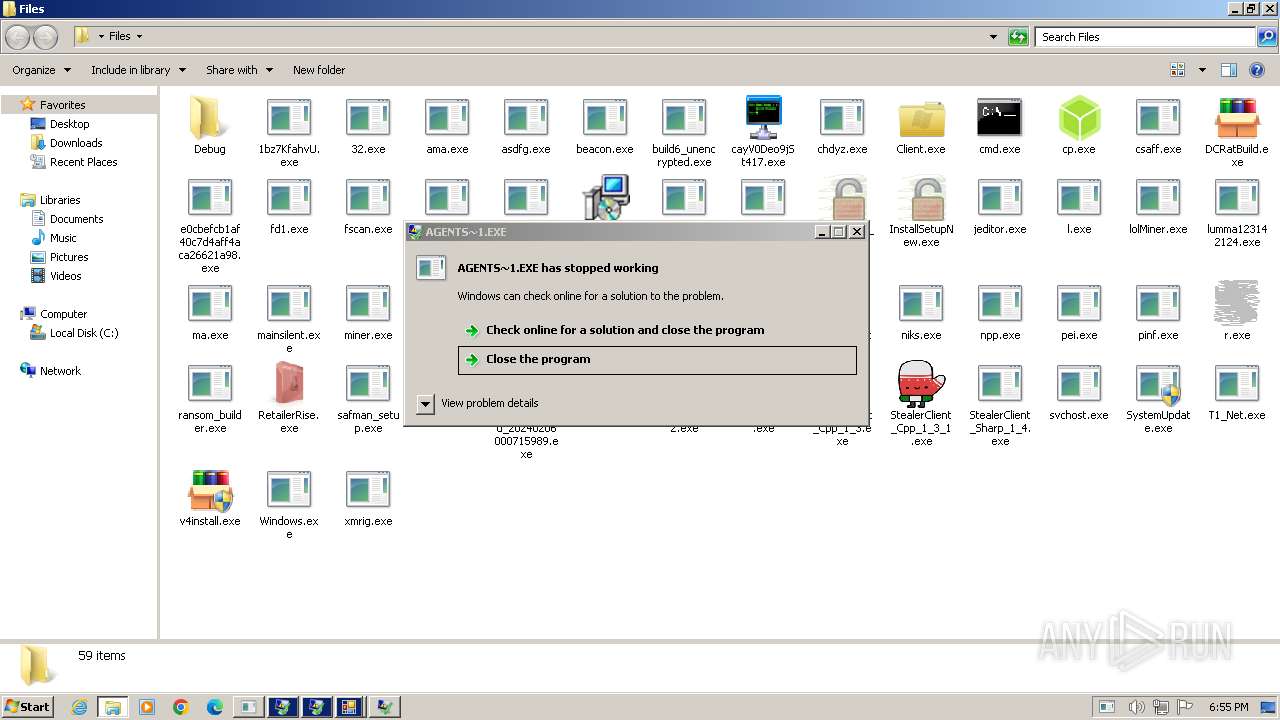Select the Windows.exe file icon
The height and width of the screenshot is (720, 1280).
[288, 490]
